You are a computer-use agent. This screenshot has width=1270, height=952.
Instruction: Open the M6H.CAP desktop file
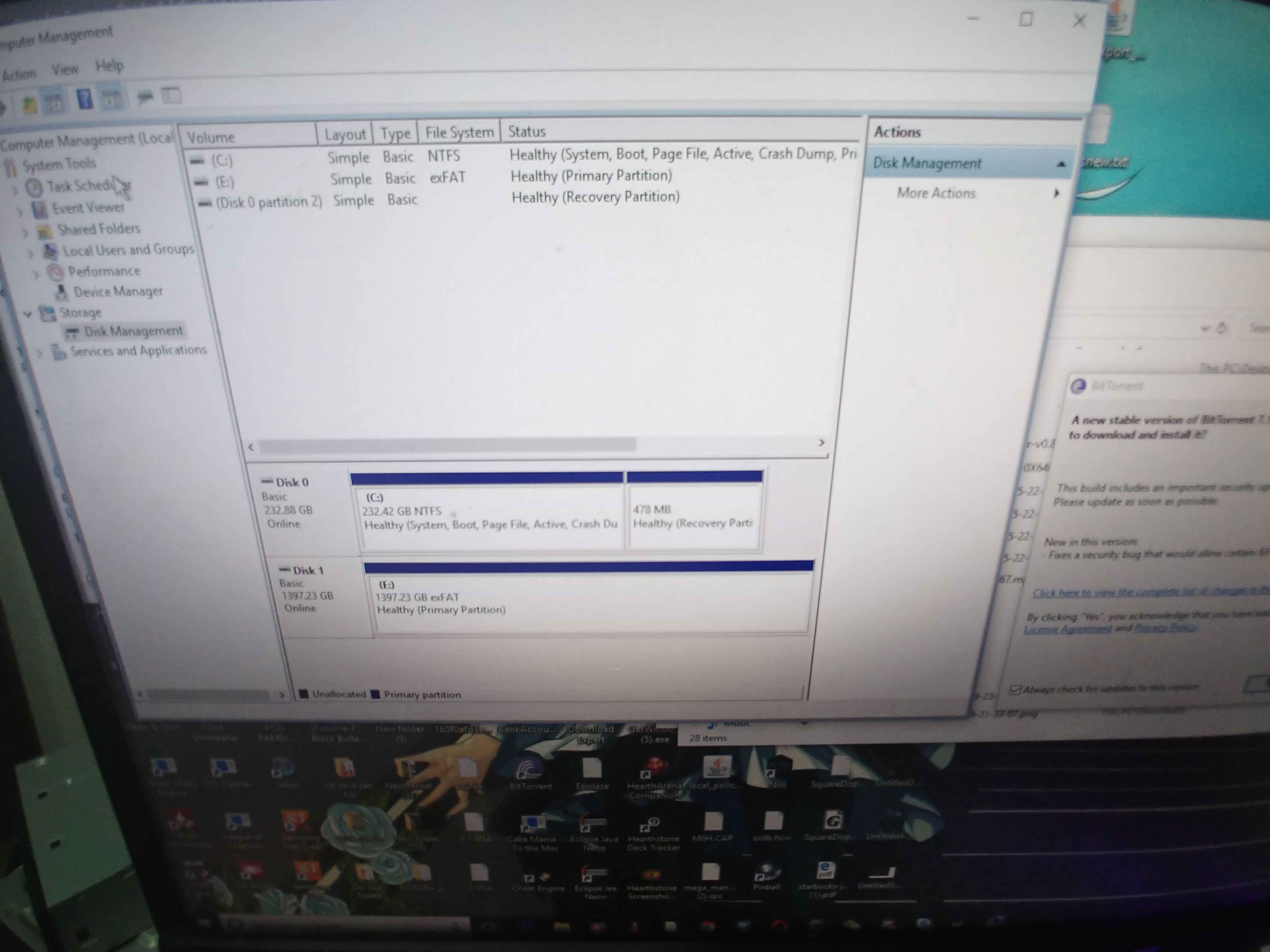point(712,827)
